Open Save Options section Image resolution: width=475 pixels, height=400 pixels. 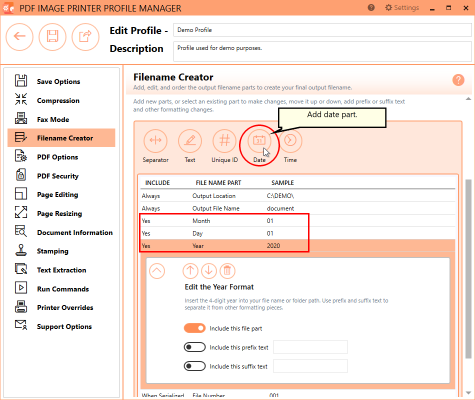pos(62,81)
